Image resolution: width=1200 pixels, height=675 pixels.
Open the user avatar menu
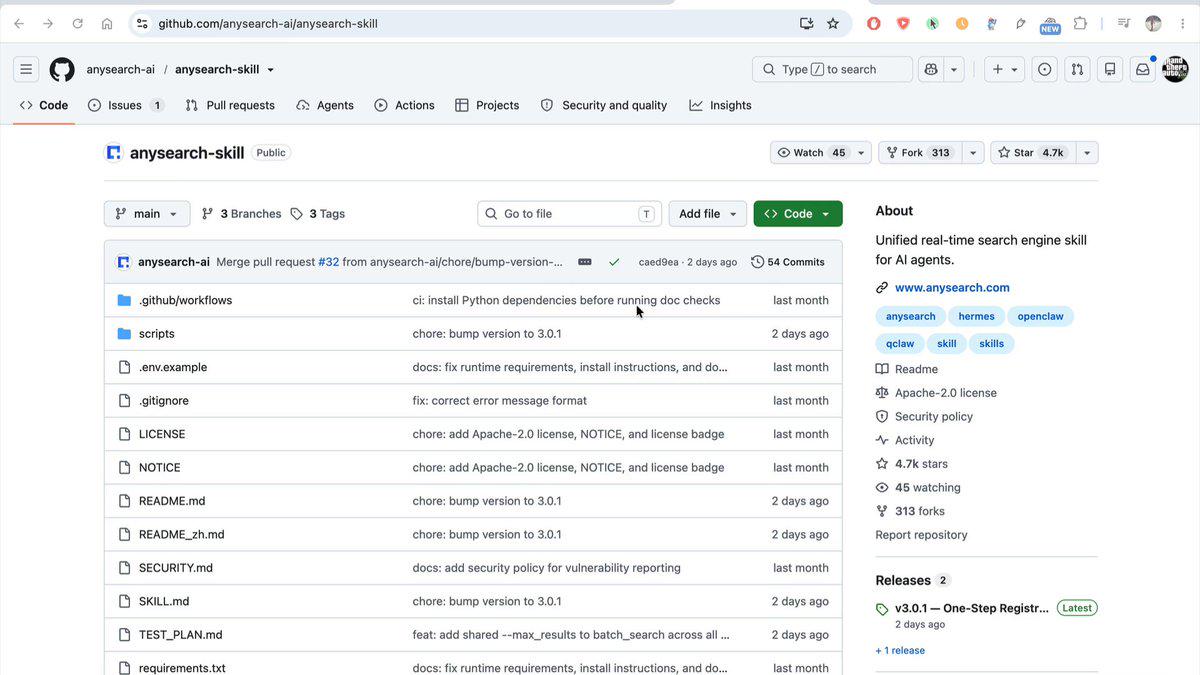pyautogui.click(x=1175, y=69)
